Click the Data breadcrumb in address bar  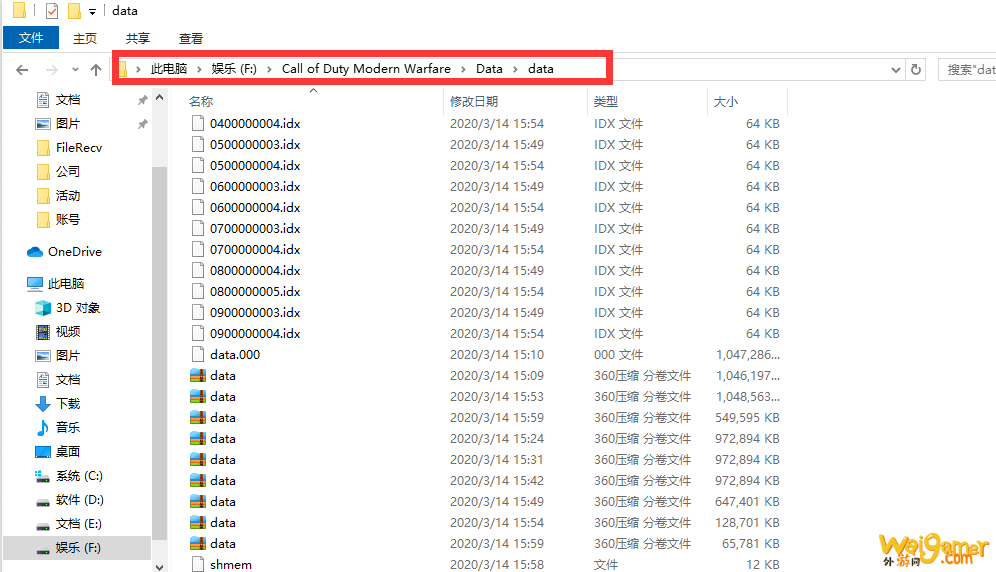(x=489, y=69)
